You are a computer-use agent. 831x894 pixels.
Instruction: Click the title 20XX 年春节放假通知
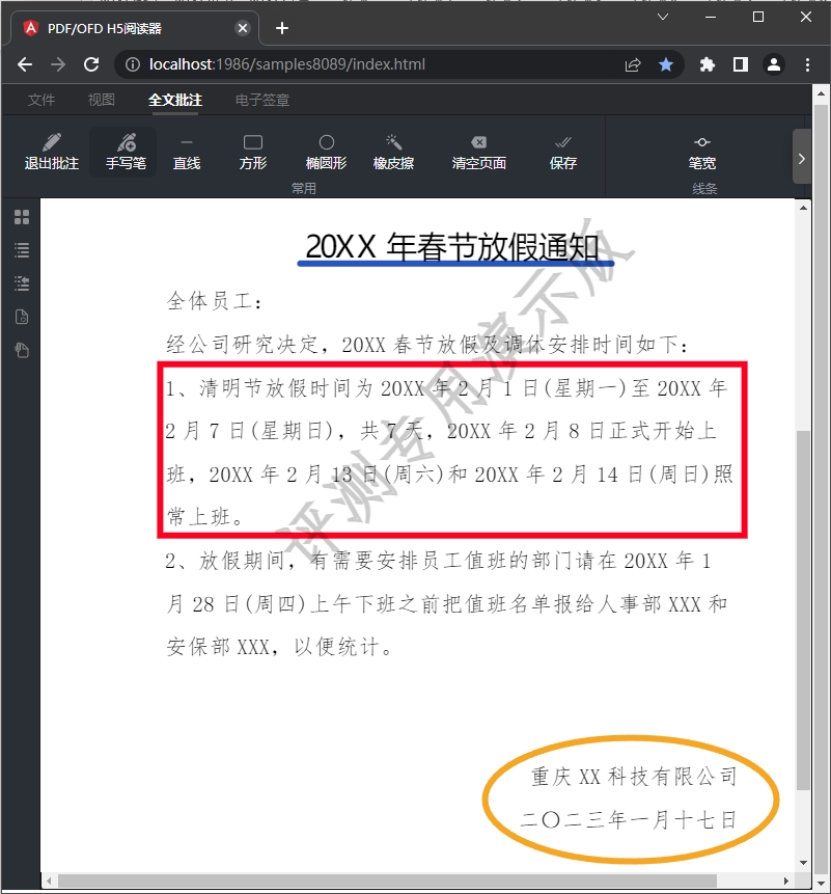tap(453, 247)
